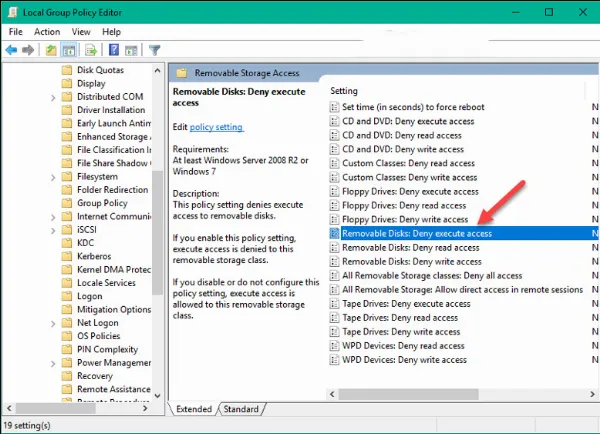Open the View menu
This screenshot has height=434, width=600.
(81, 31)
